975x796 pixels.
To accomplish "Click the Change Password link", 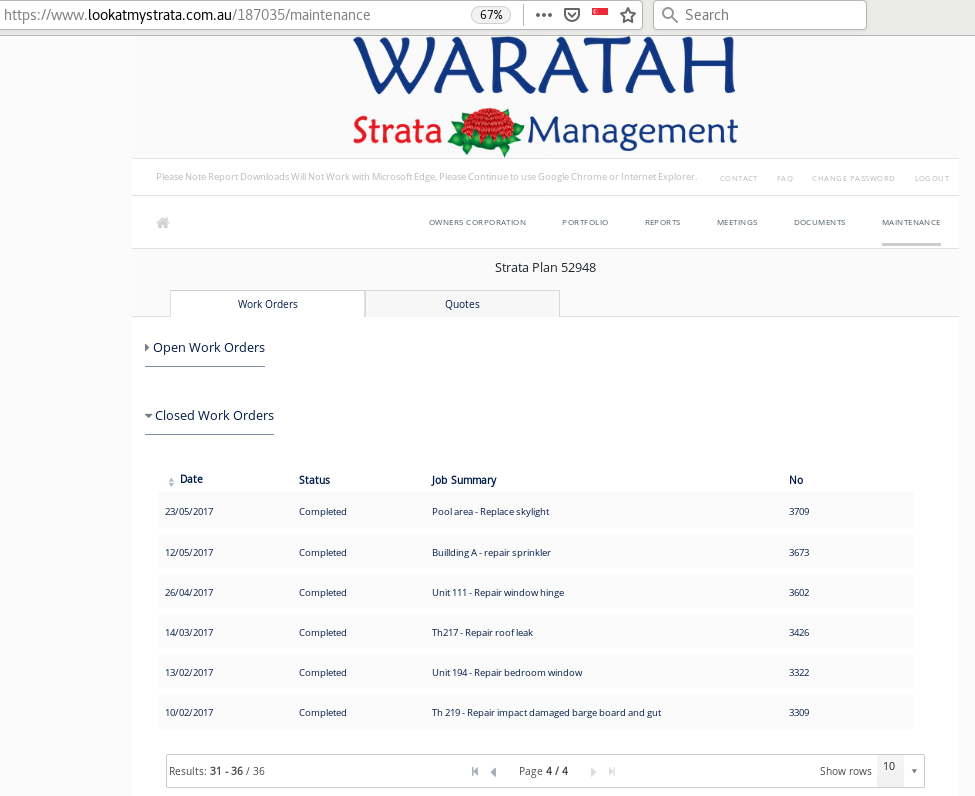I will pyautogui.click(x=853, y=178).
